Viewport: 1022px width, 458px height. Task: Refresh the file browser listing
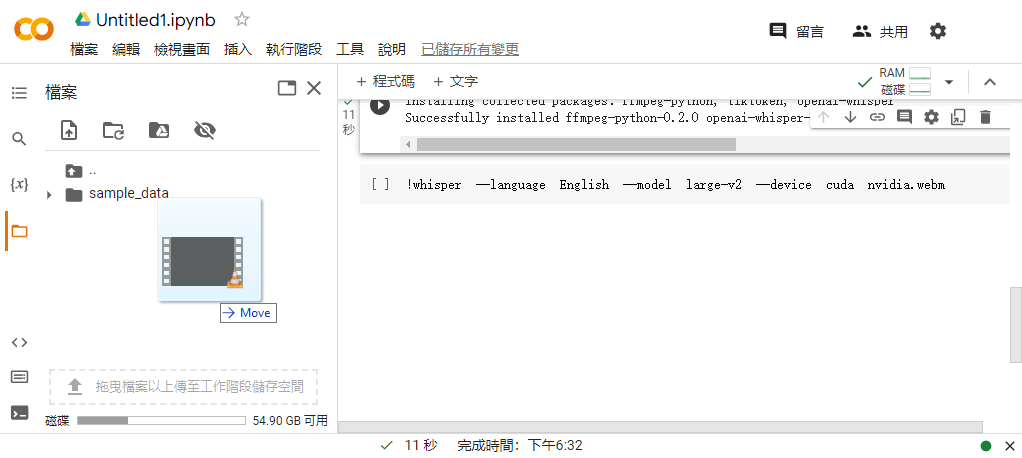click(113, 130)
